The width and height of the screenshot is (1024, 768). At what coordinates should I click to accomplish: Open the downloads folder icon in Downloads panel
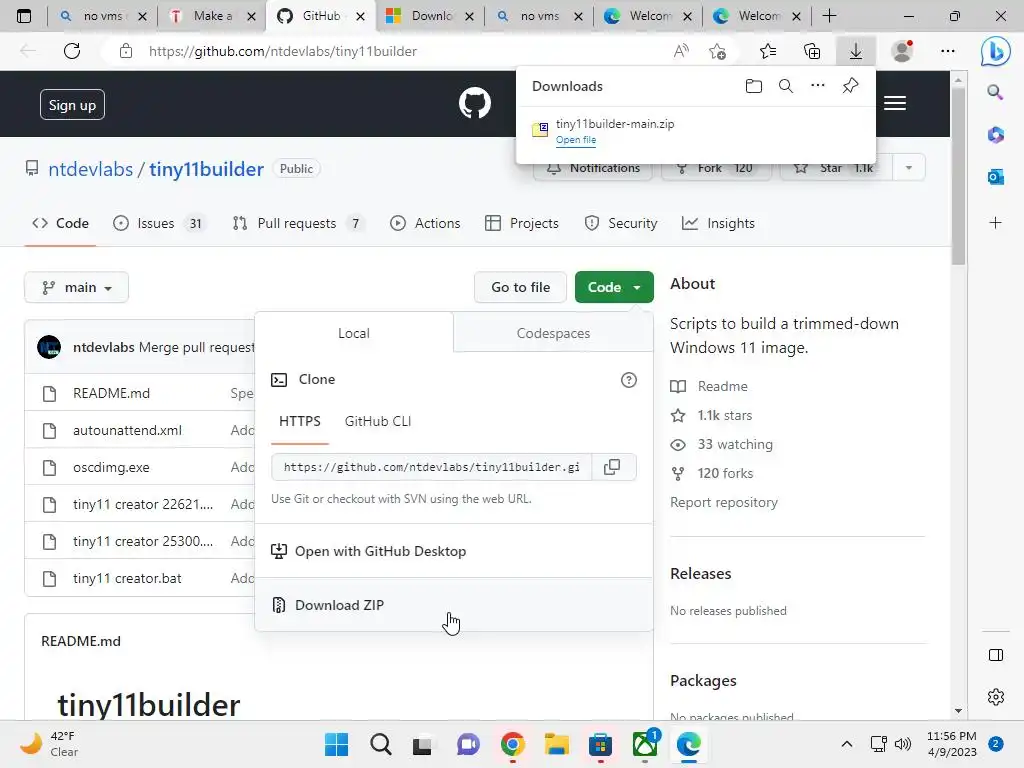coord(754,86)
